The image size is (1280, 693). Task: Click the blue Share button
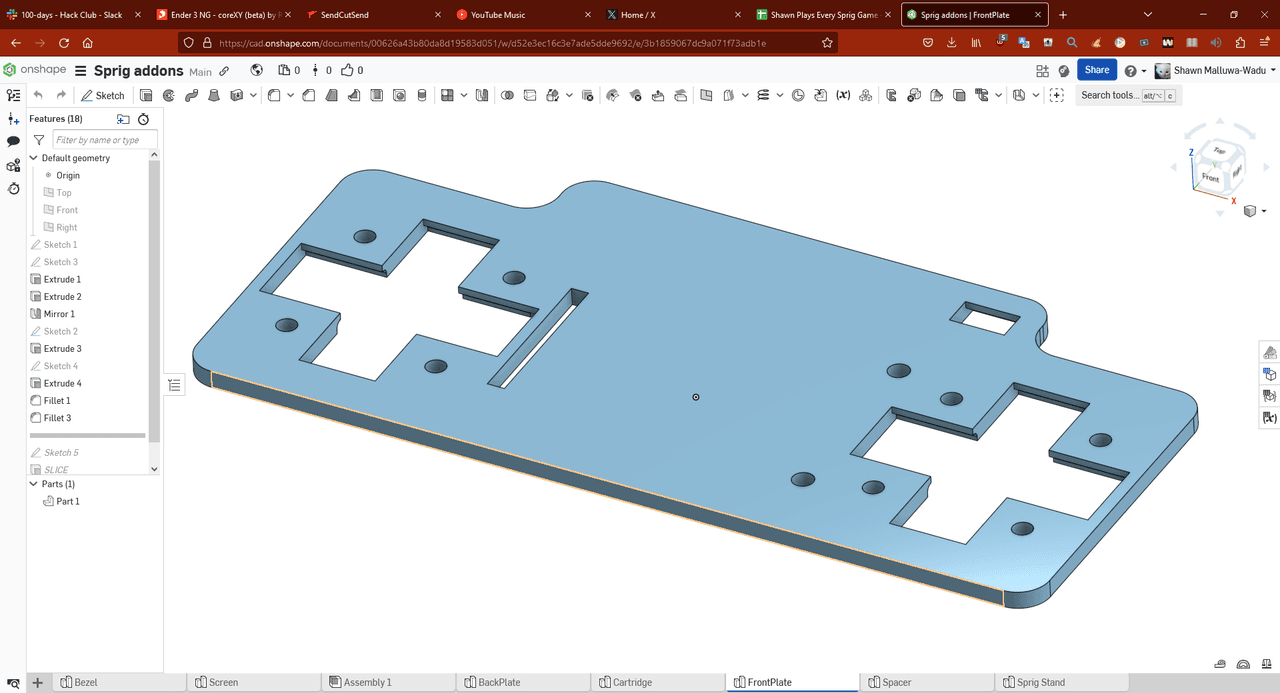pyautogui.click(x=1096, y=70)
